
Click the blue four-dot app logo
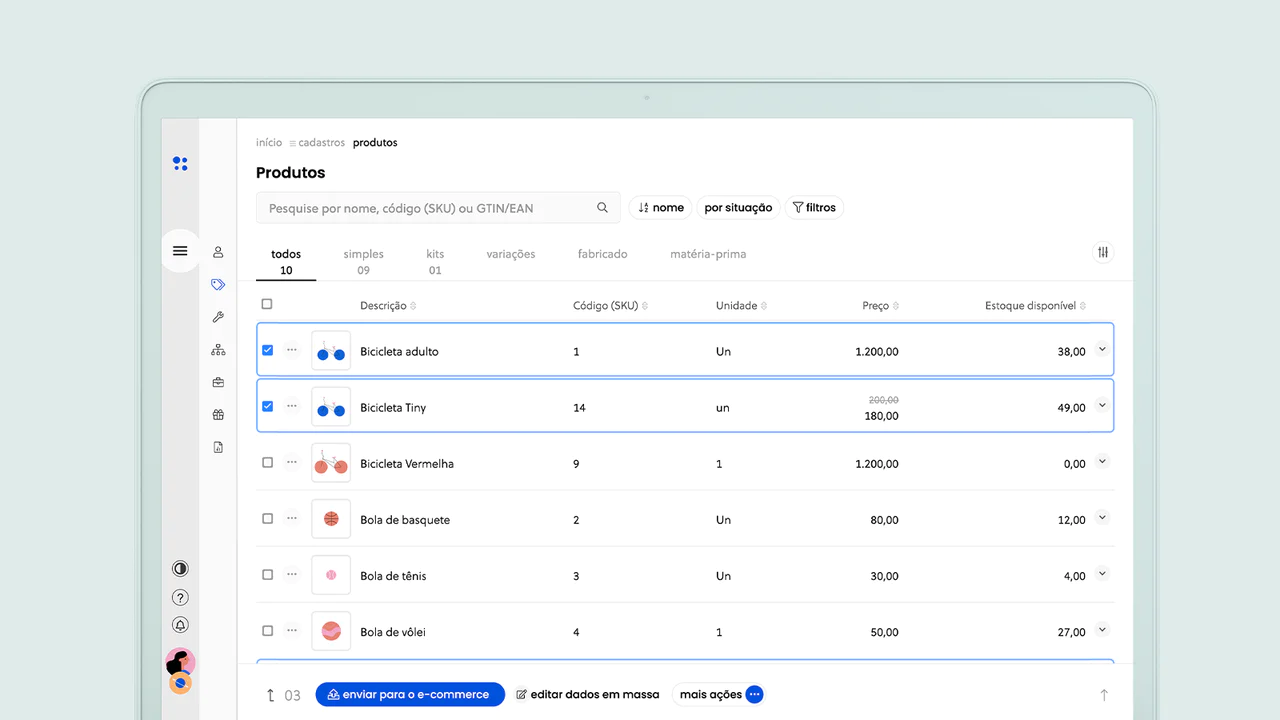180,164
